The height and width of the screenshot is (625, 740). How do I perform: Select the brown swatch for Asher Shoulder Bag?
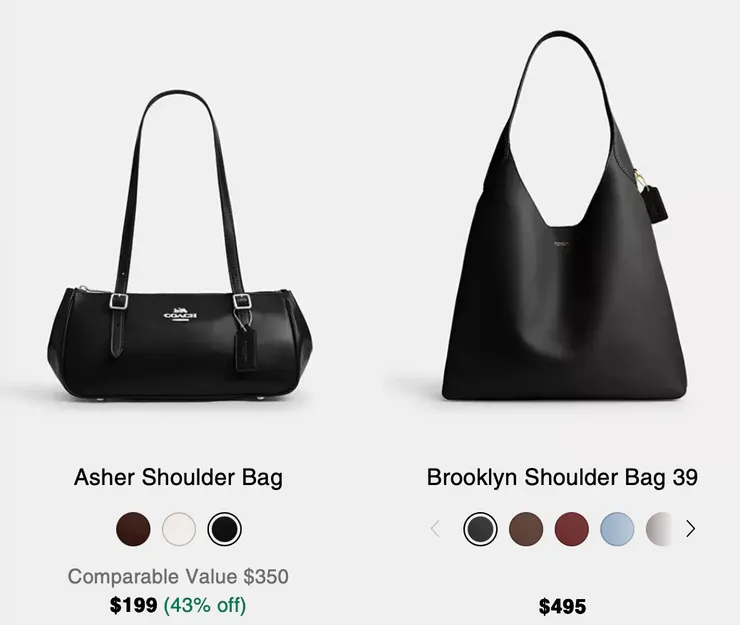(x=134, y=529)
